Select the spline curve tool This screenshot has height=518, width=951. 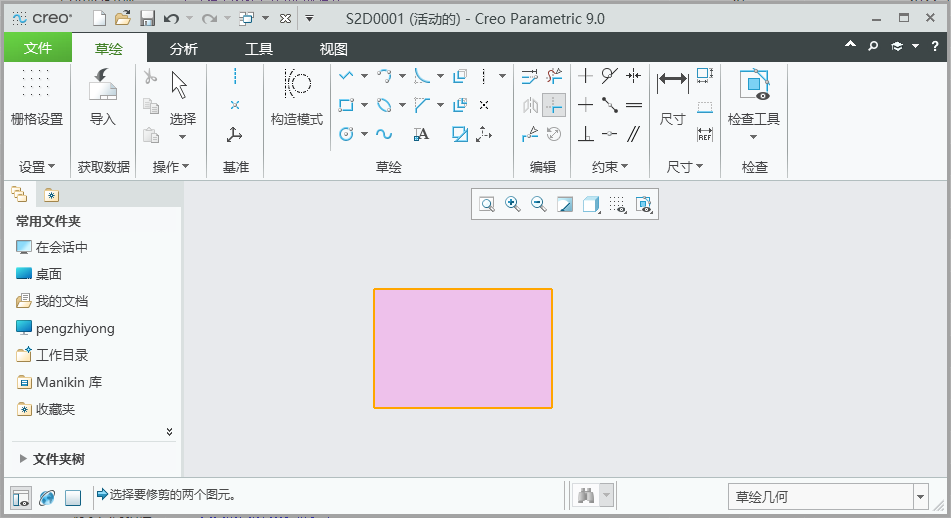[384, 134]
